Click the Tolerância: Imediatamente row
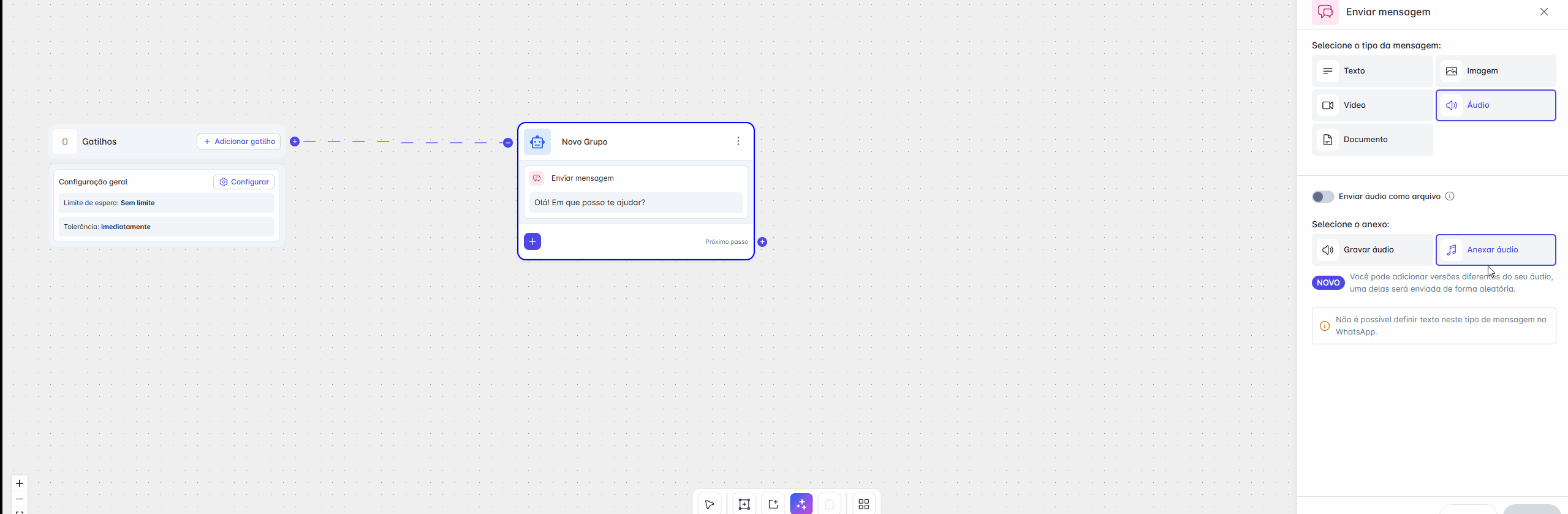Viewport: 1568px width, 514px height. 167,227
